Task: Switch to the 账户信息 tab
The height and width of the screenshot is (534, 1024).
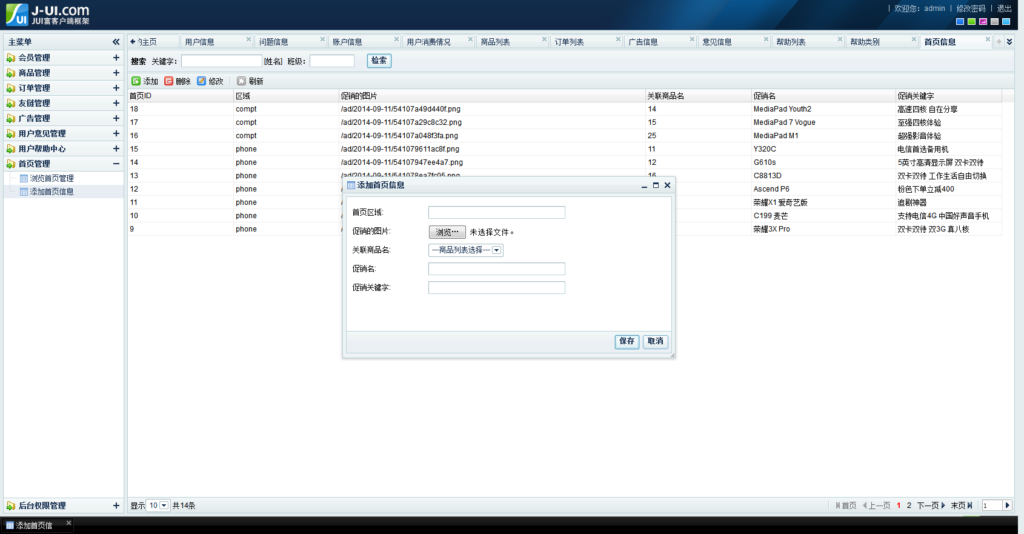Action: coord(347,42)
